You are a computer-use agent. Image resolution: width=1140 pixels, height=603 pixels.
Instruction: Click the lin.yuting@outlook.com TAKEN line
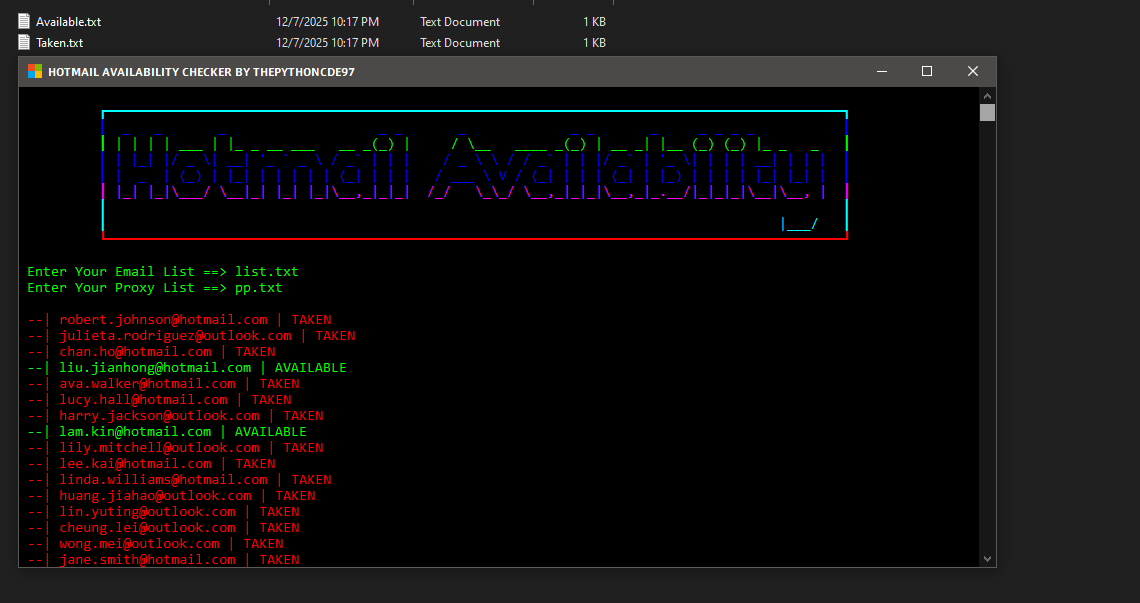[x=164, y=511]
